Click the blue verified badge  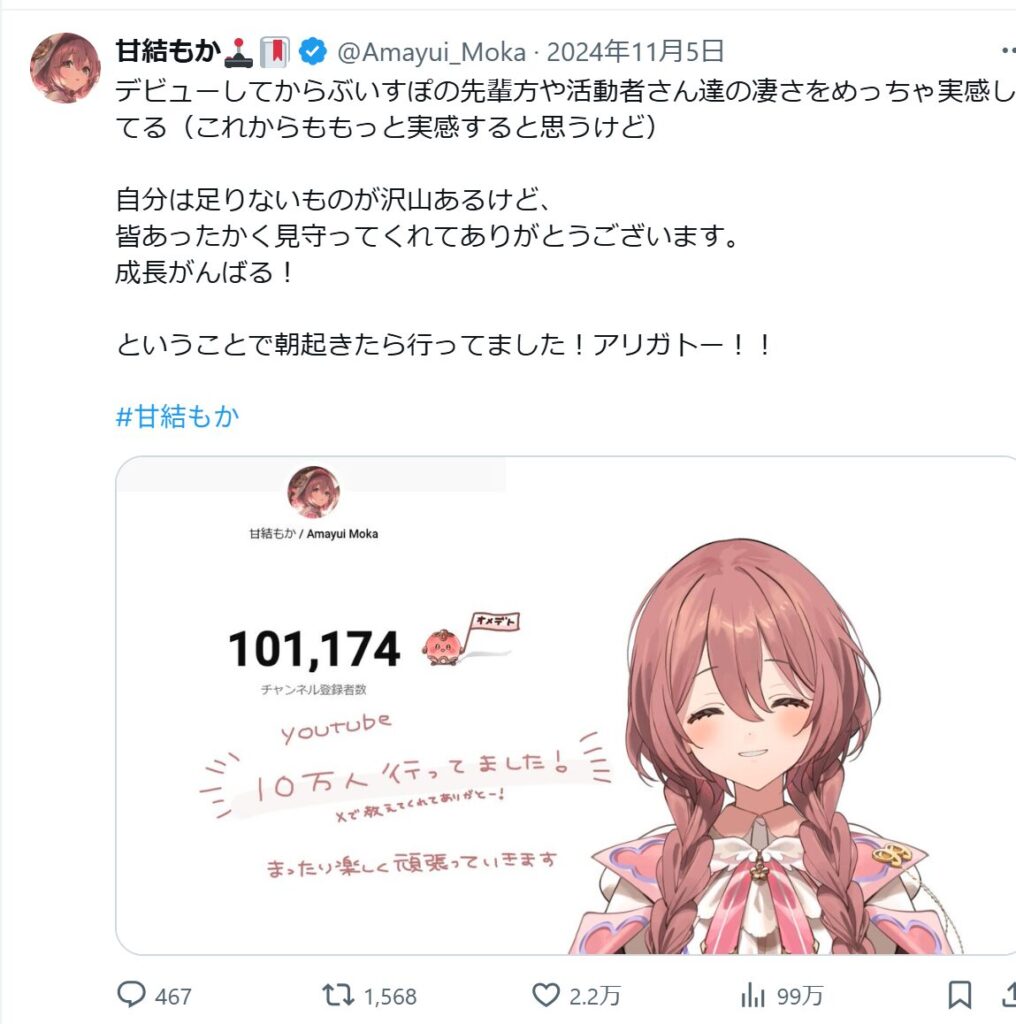pyautogui.click(x=313, y=51)
